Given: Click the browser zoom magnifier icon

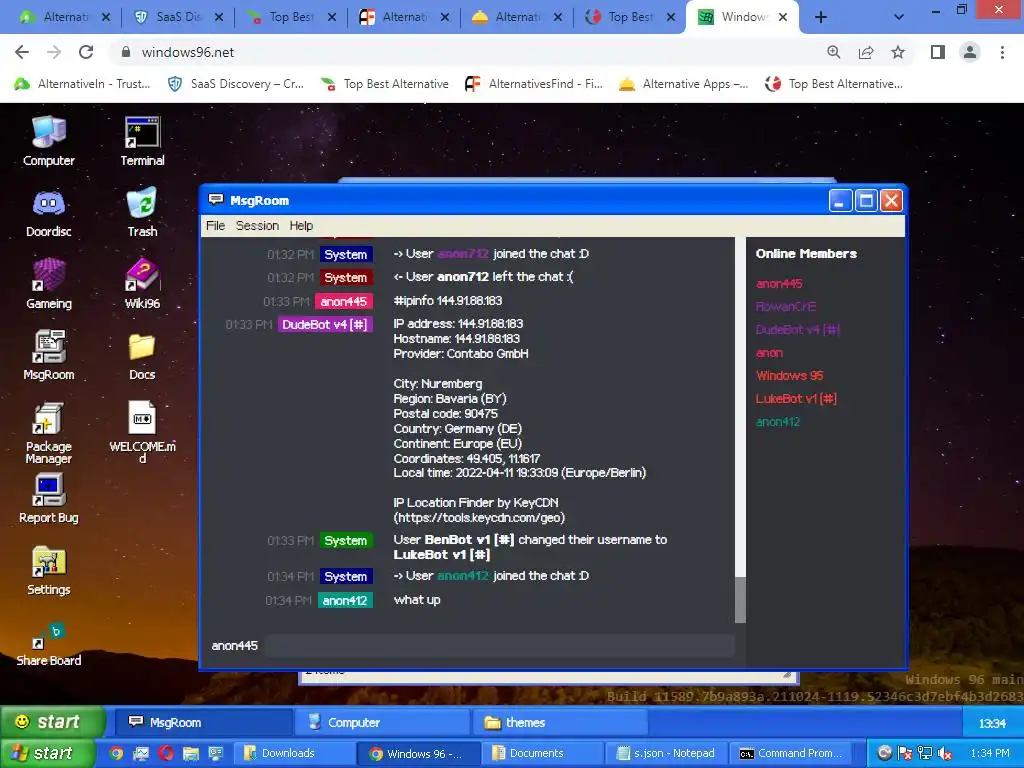Looking at the screenshot, I should click(x=834, y=52).
